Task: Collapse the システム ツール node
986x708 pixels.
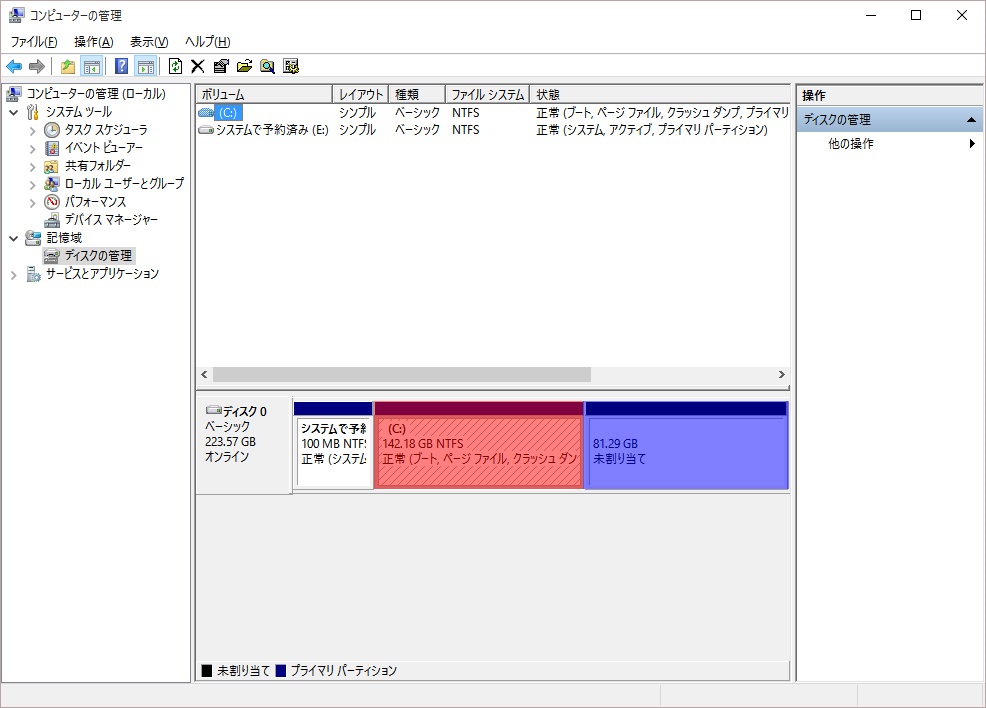Action: 14,112
